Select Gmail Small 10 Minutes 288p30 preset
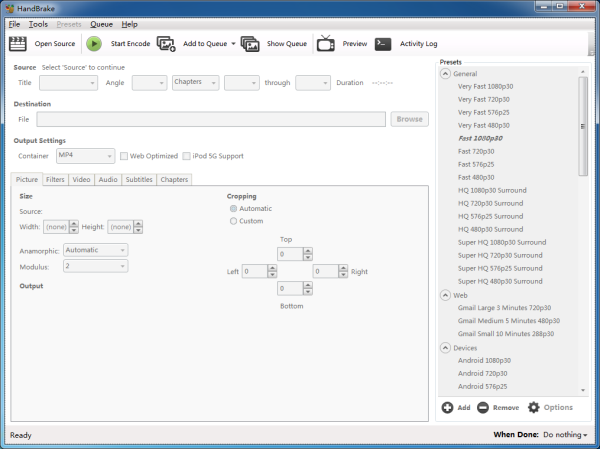 pyautogui.click(x=506, y=334)
